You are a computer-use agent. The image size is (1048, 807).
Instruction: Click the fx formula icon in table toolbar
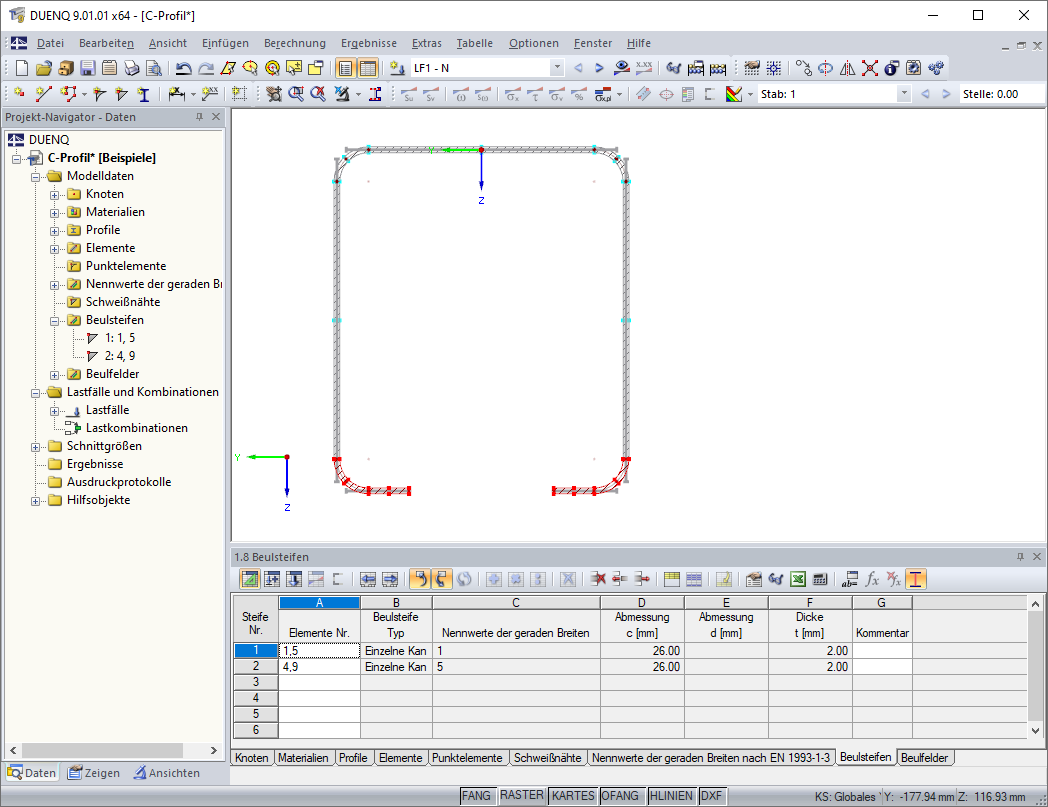pyautogui.click(x=872, y=579)
